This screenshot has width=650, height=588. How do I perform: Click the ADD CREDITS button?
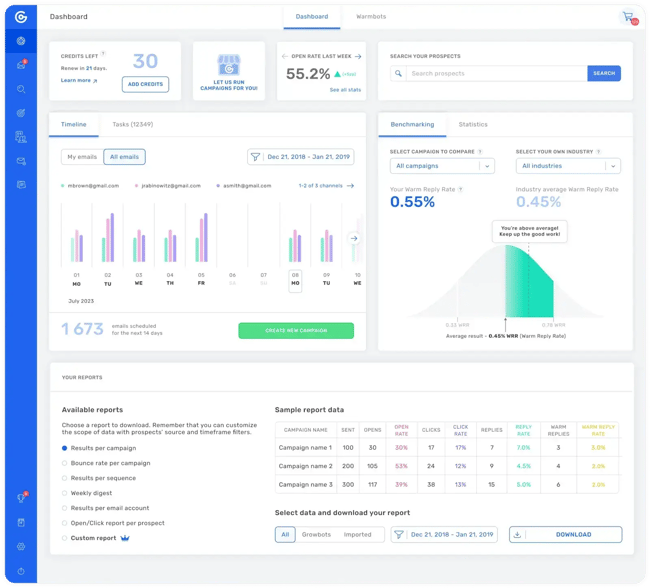146,84
